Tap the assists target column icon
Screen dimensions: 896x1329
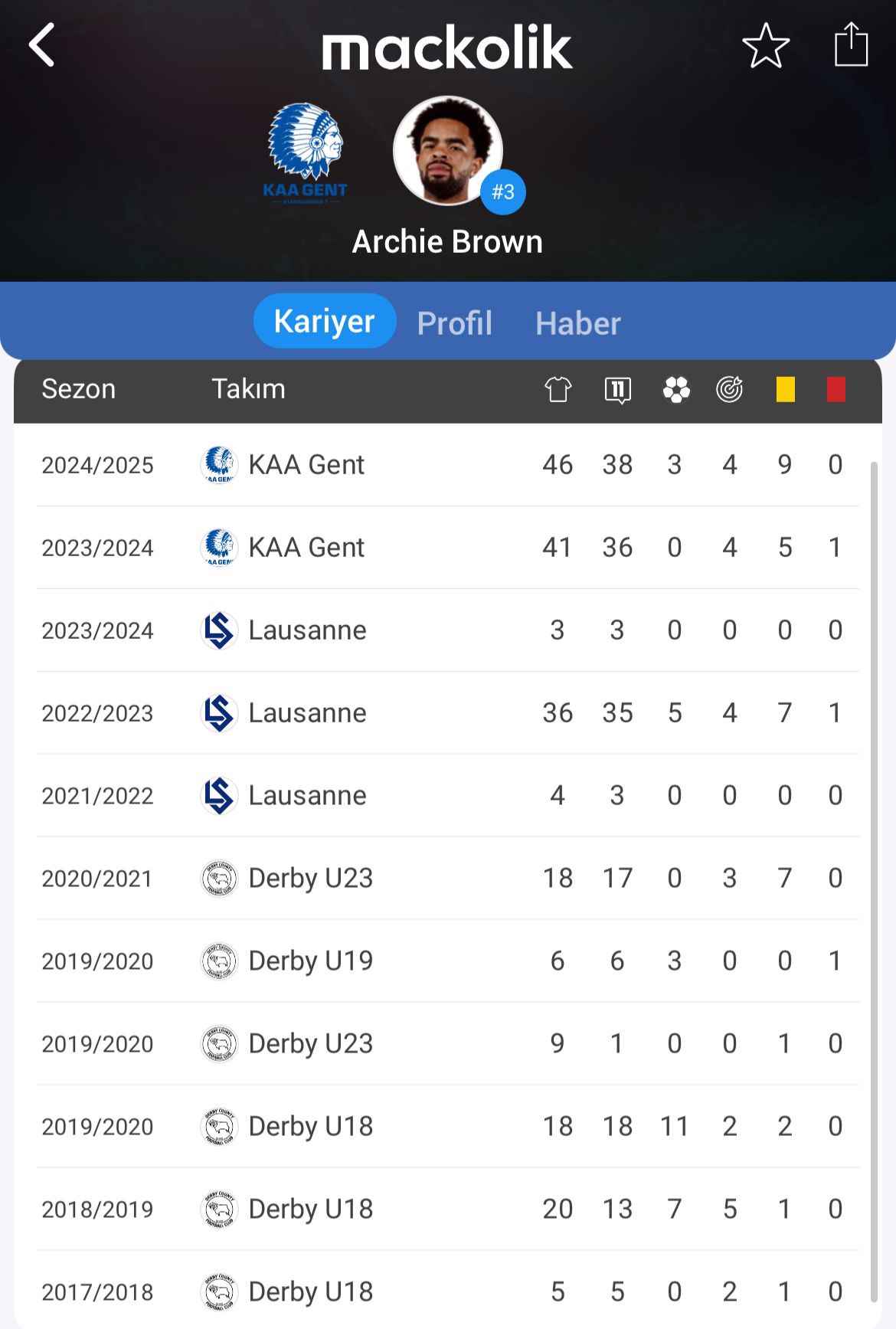730,389
